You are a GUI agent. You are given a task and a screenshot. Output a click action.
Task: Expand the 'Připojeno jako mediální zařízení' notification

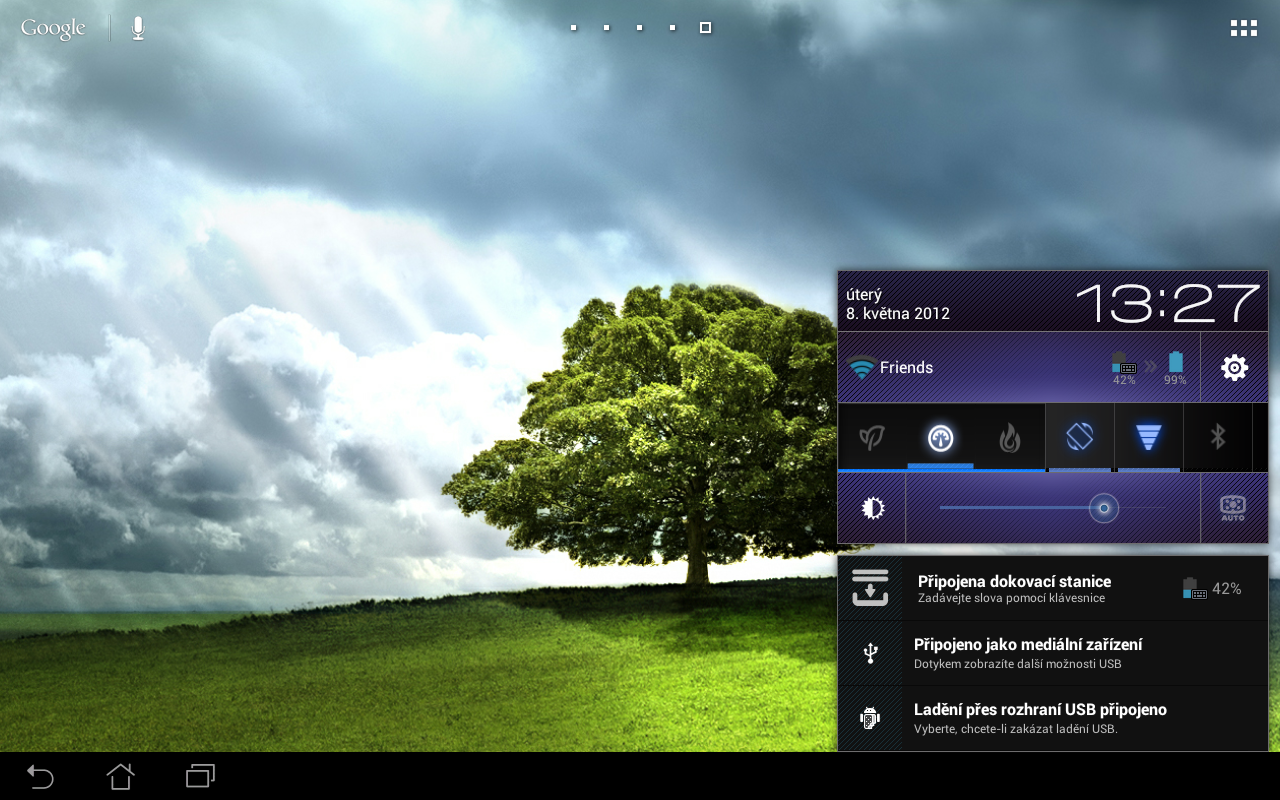1028,652
